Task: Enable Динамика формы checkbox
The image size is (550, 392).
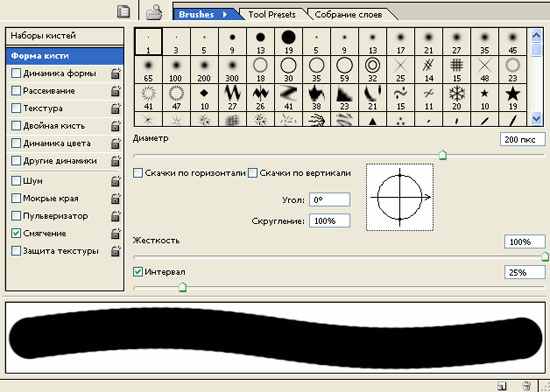Action: (x=16, y=74)
